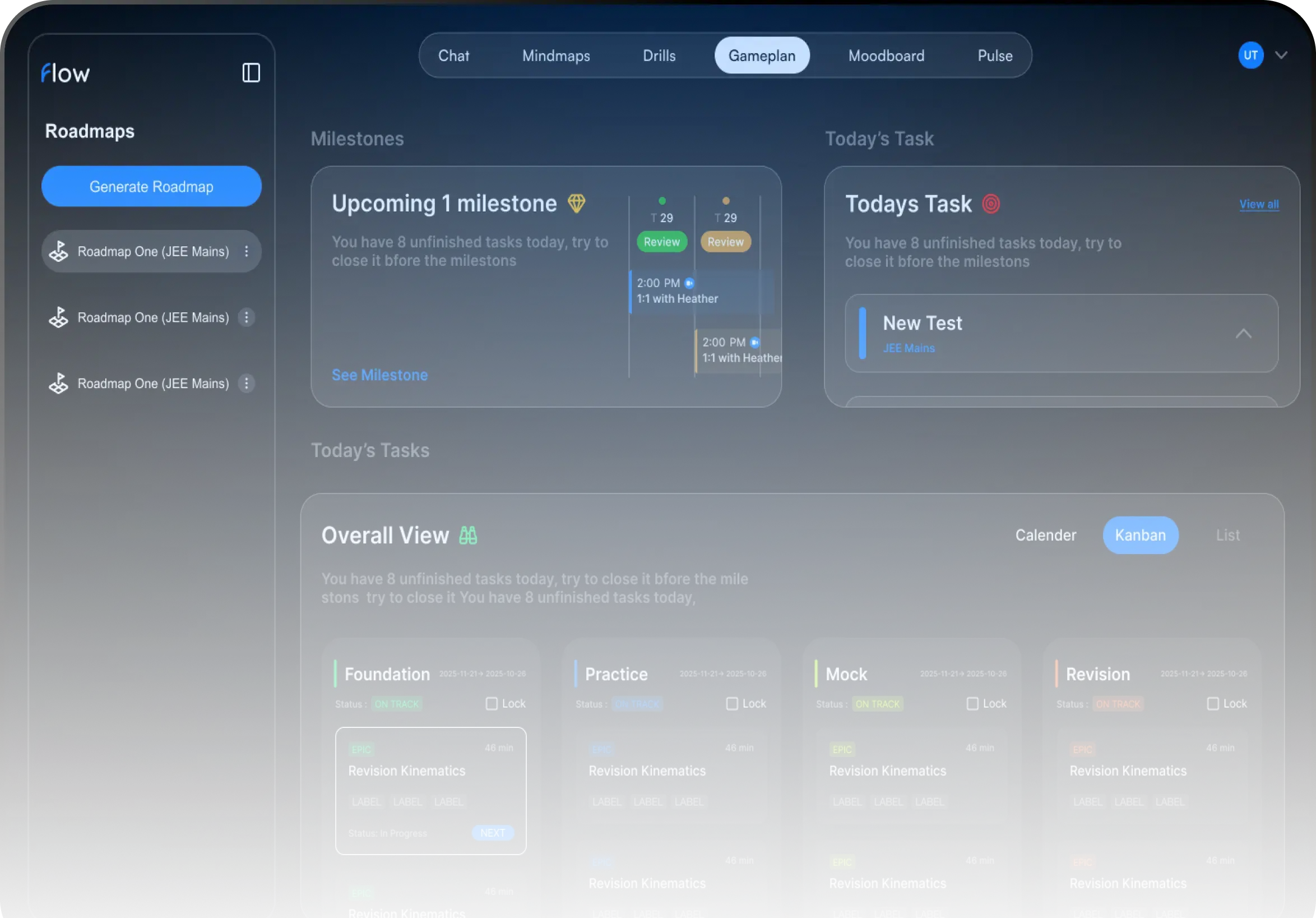Click the Generate Roadmap button

(151, 186)
